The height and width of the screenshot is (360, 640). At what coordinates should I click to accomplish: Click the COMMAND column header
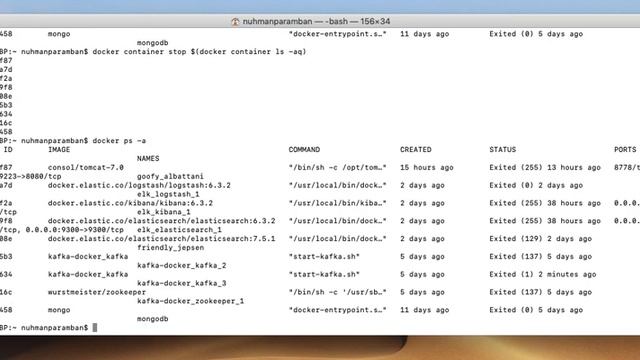(x=304, y=150)
